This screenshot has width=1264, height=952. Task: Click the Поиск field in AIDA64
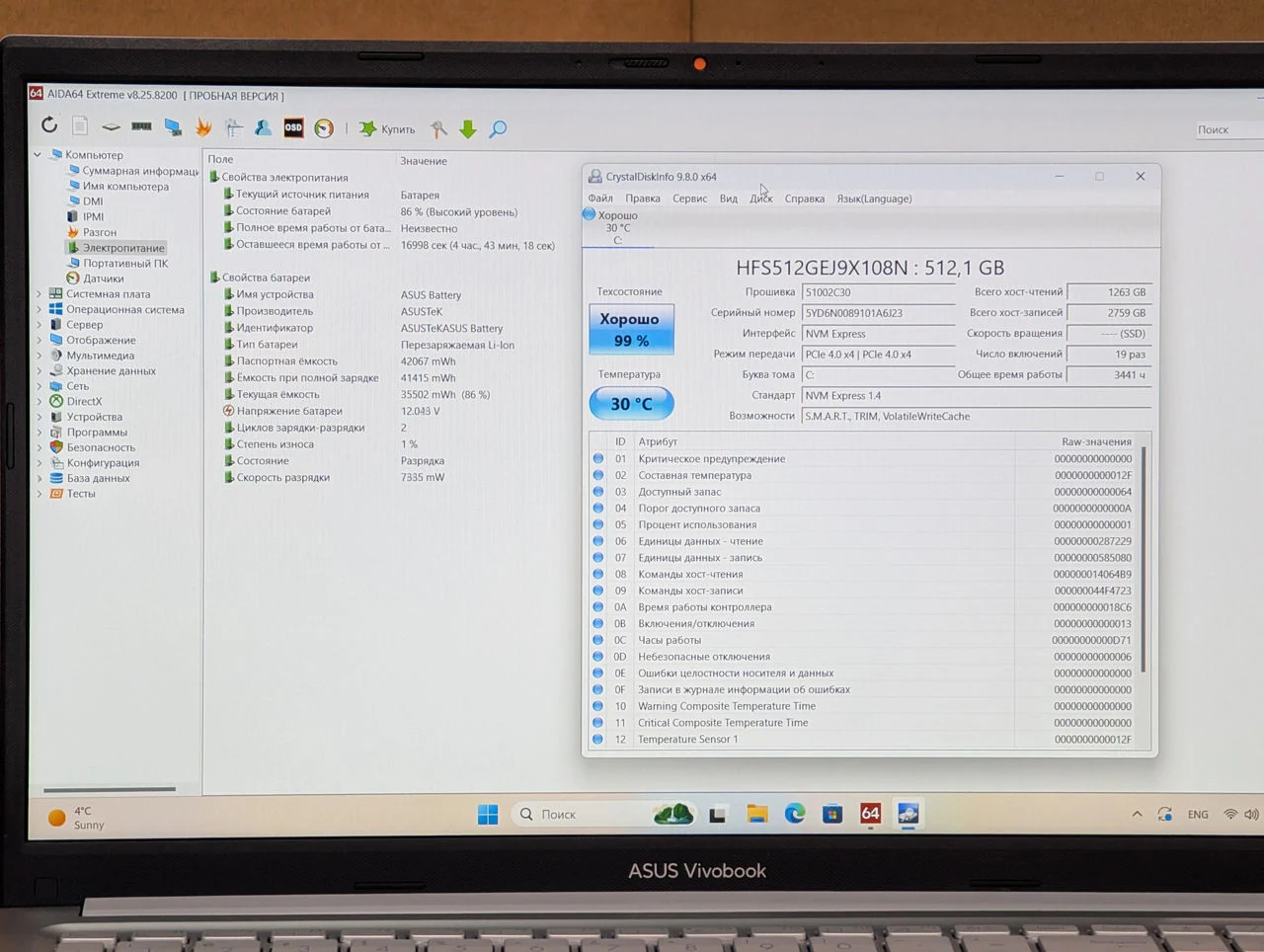1228,129
